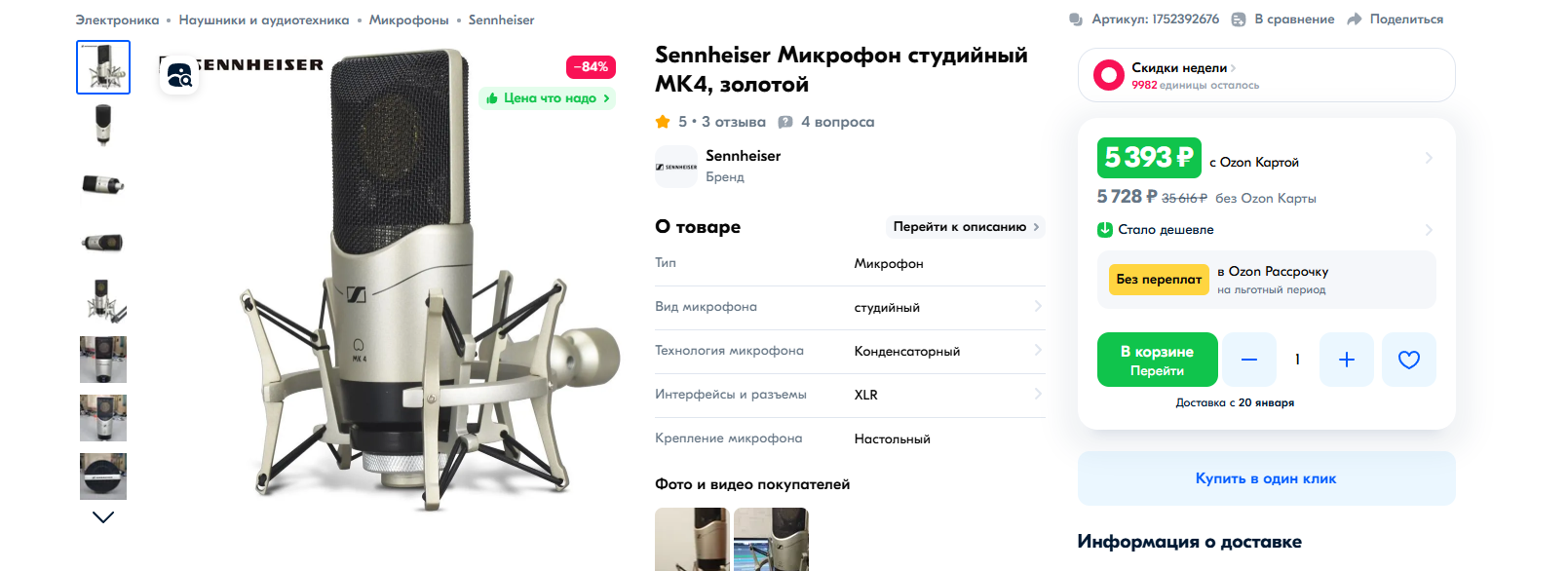Expand the Стало дешевле chevron
The image size is (1568, 571).
point(1429,230)
